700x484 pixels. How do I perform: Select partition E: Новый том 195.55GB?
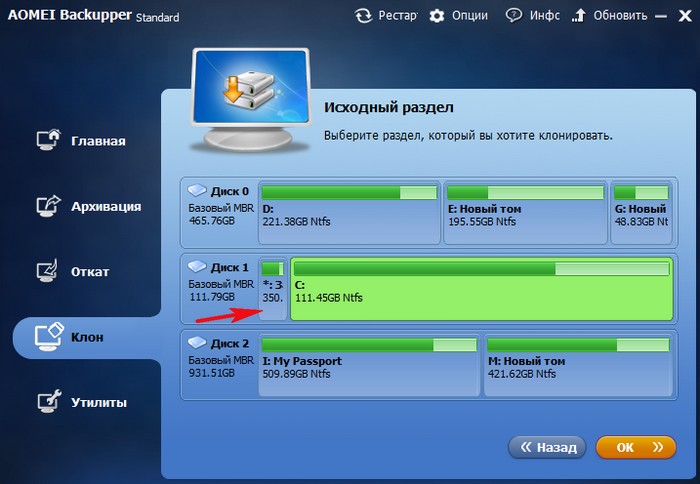[525, 213]
